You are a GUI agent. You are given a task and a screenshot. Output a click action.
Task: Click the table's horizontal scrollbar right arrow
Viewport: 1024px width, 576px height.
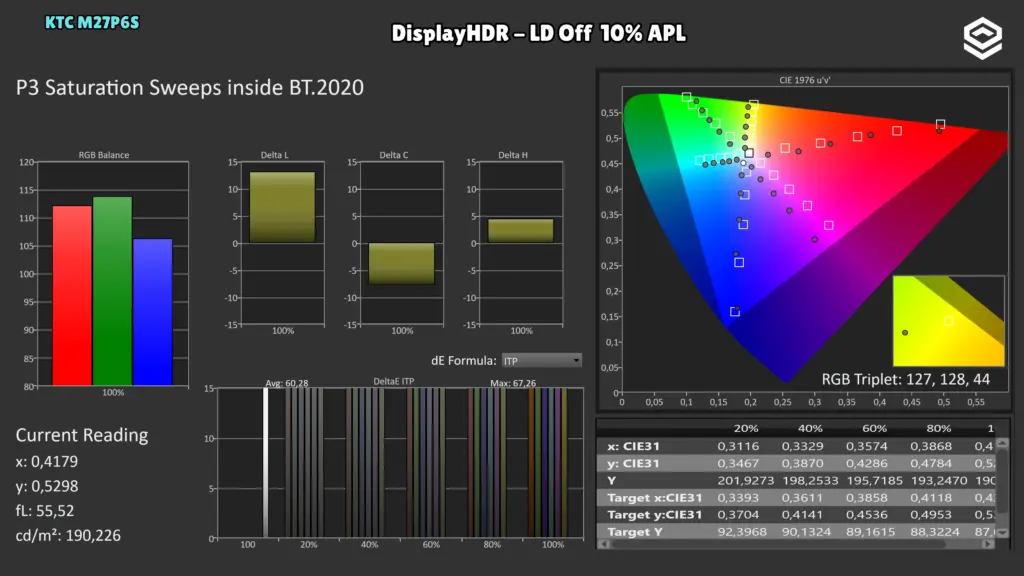click(x=989, y=544)
